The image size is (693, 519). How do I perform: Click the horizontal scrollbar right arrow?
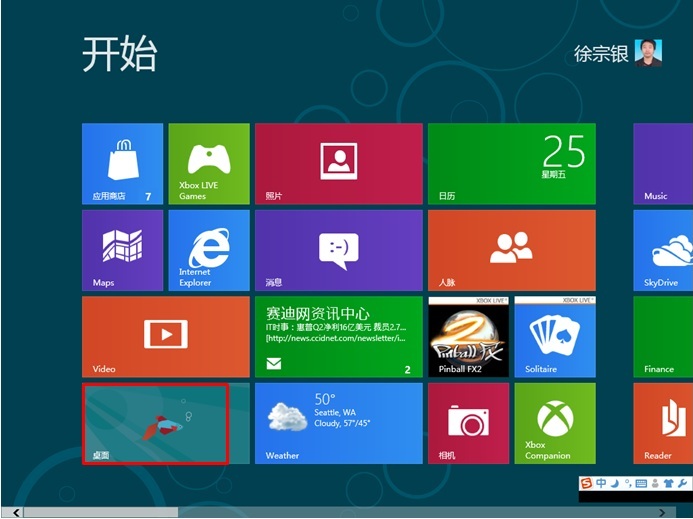(662, 513)
